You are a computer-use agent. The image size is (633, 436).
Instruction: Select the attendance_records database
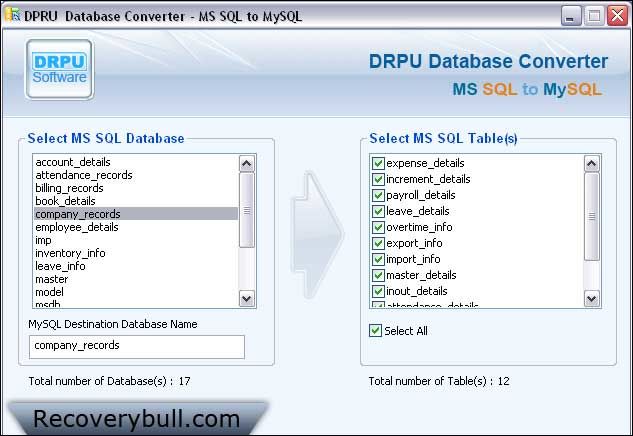click(x=136, y=175)
